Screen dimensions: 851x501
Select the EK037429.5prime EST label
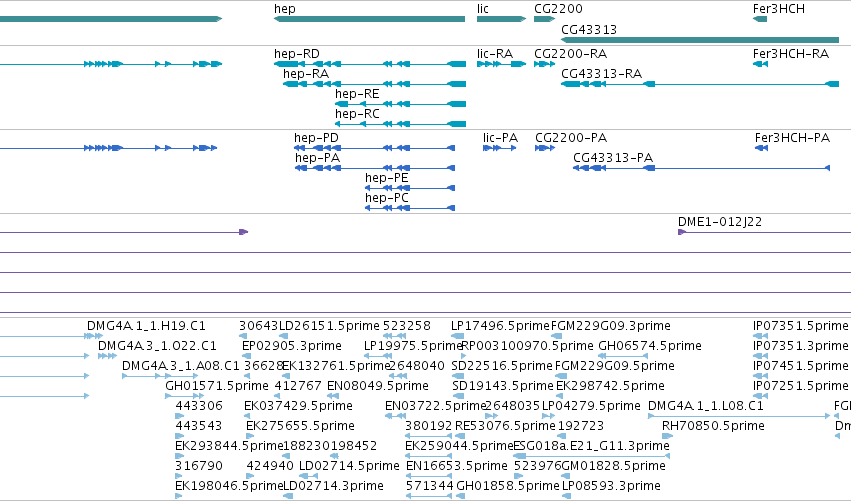(299, 406)
